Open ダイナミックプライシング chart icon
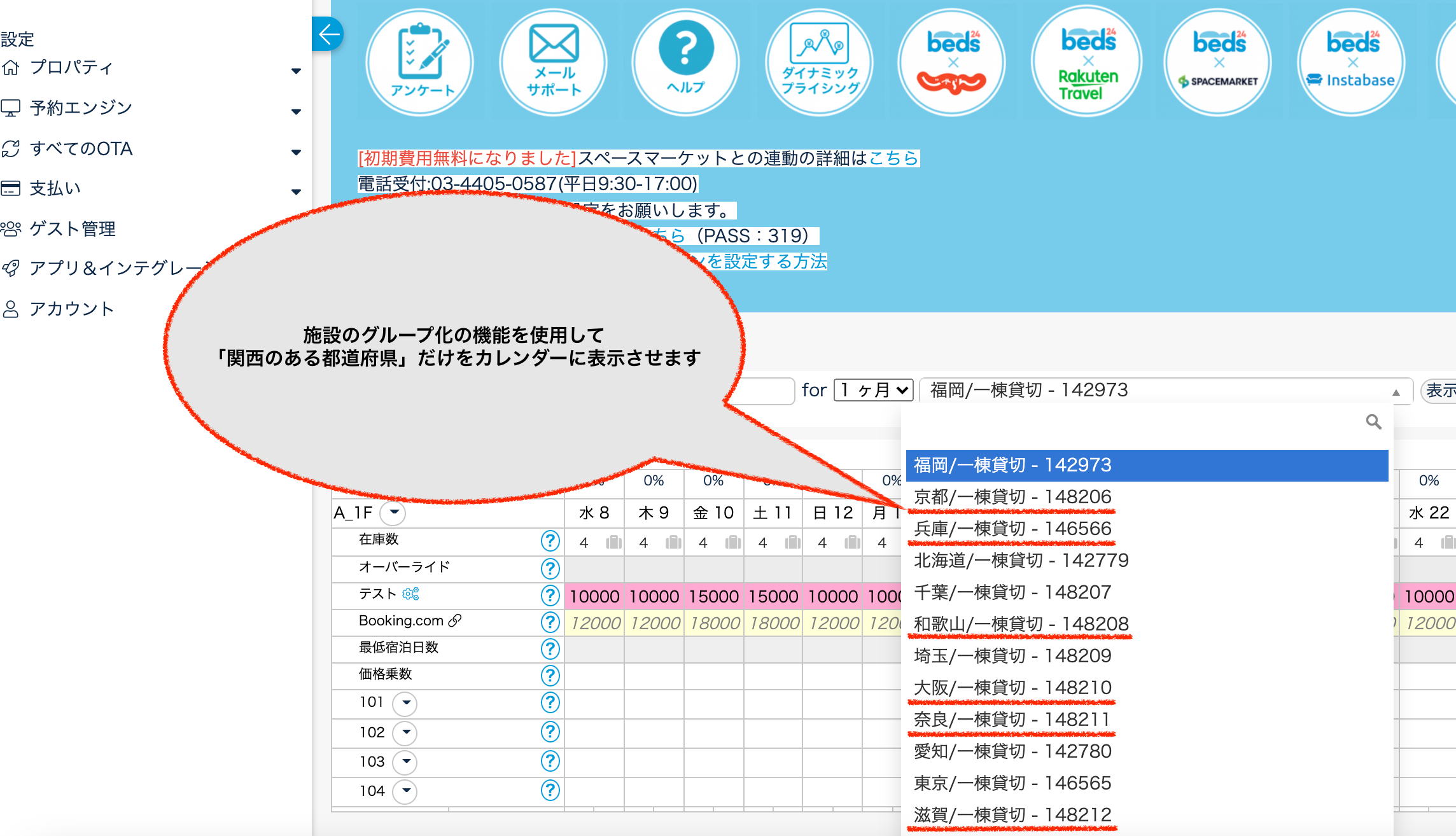The image size is (1456, 836). click(x=820, y=62)
